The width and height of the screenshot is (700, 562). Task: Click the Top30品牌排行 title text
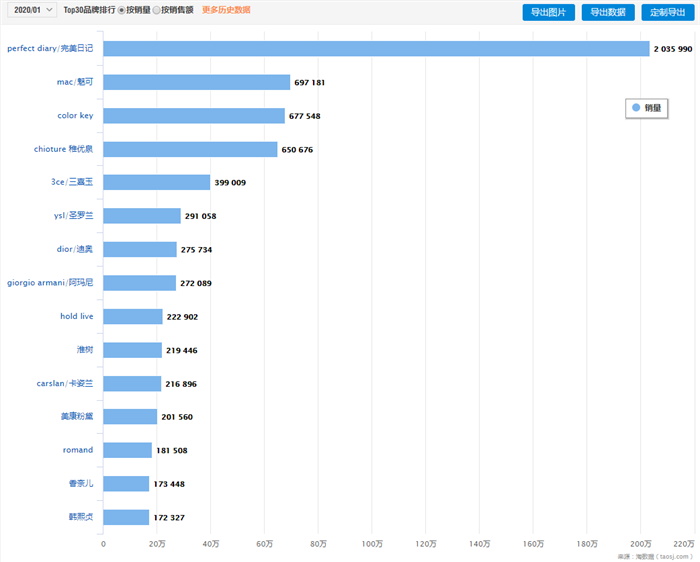click(89, 10)
